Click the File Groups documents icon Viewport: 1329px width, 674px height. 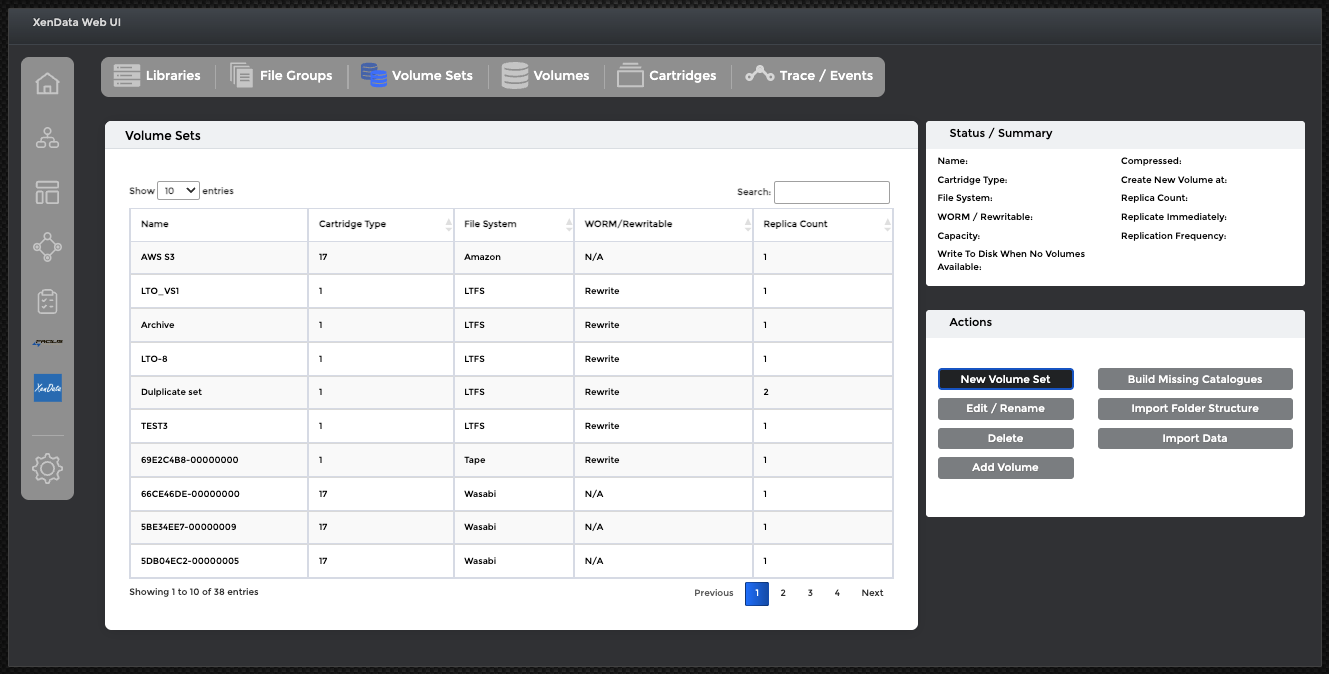(x=241, y=76)
